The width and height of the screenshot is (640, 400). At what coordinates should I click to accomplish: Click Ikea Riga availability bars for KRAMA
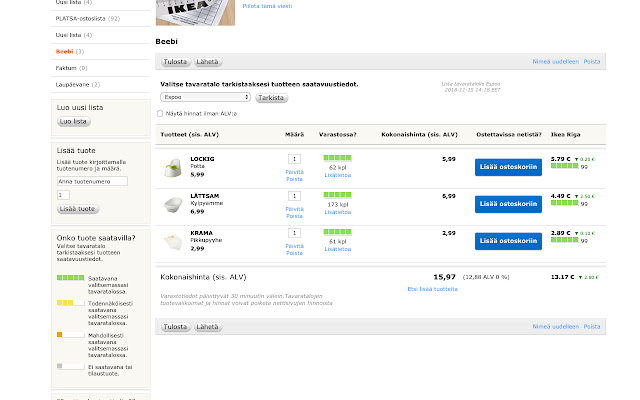pyautogui.click(x=563, y=241)
